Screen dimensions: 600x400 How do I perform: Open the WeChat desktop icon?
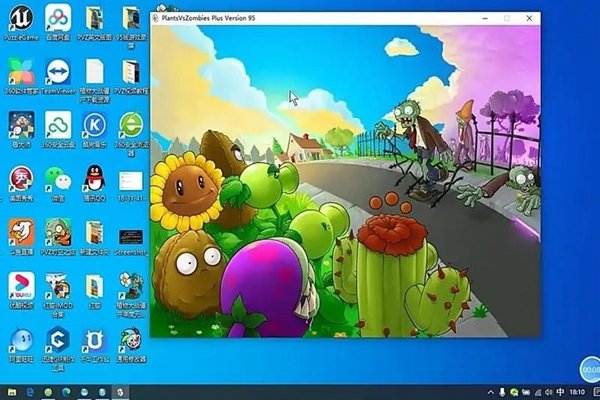coord(56,180)
